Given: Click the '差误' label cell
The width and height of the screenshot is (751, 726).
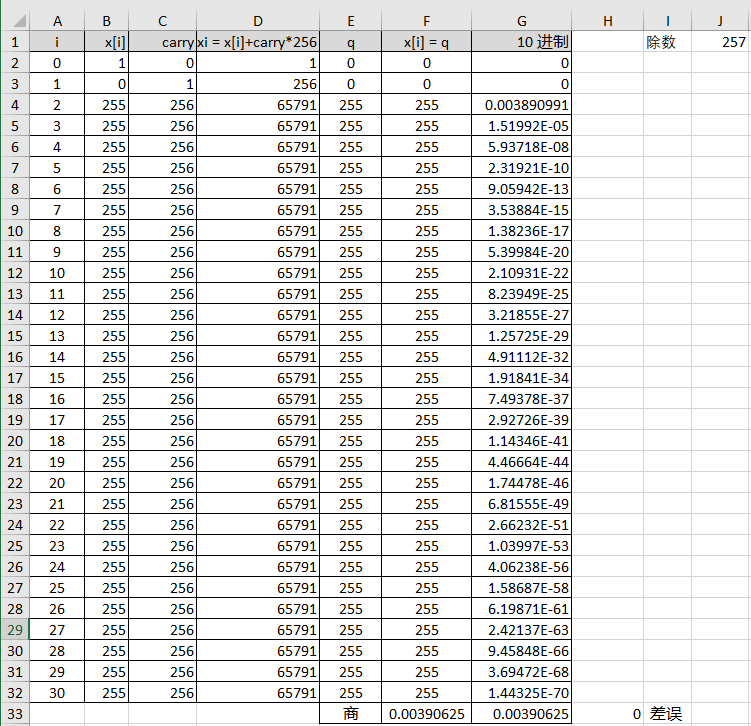Looking at the screenshot, I should pyautogui.click(x=667, y=714).
